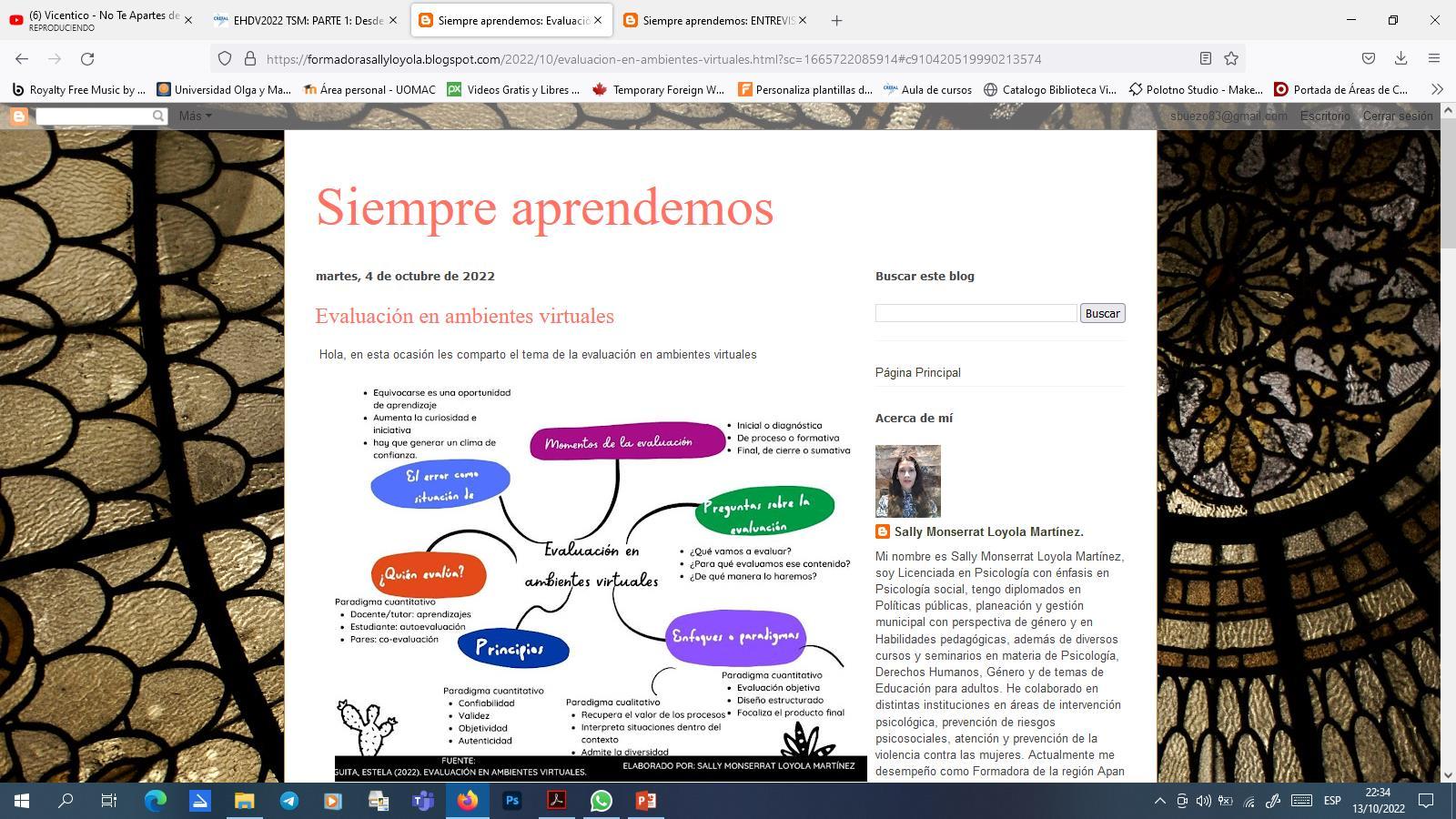Open the Universidad Olga y Ma... bookmark
This screenshot has width=1456, height=819.
[224, 89]
